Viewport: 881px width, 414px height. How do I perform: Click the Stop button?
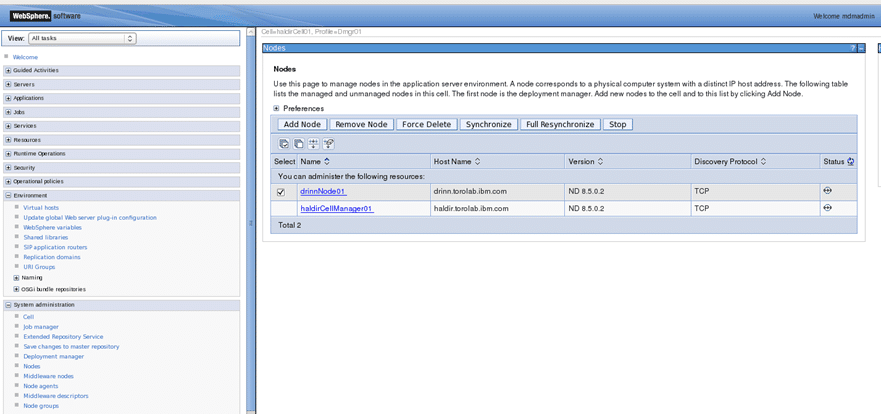pyautogui.click(x=617, y=124)
